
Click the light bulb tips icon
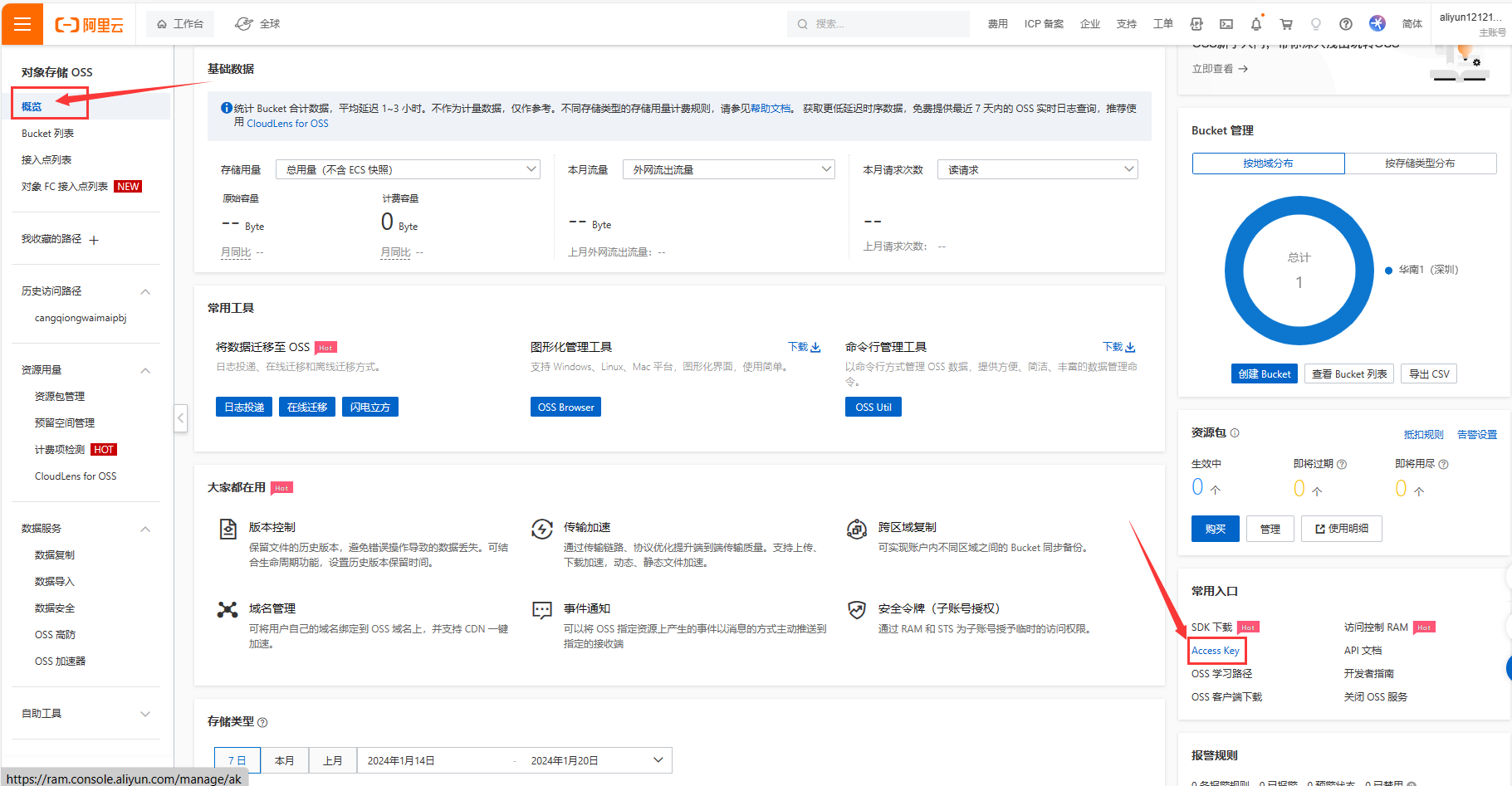(x=1315, y=24)
